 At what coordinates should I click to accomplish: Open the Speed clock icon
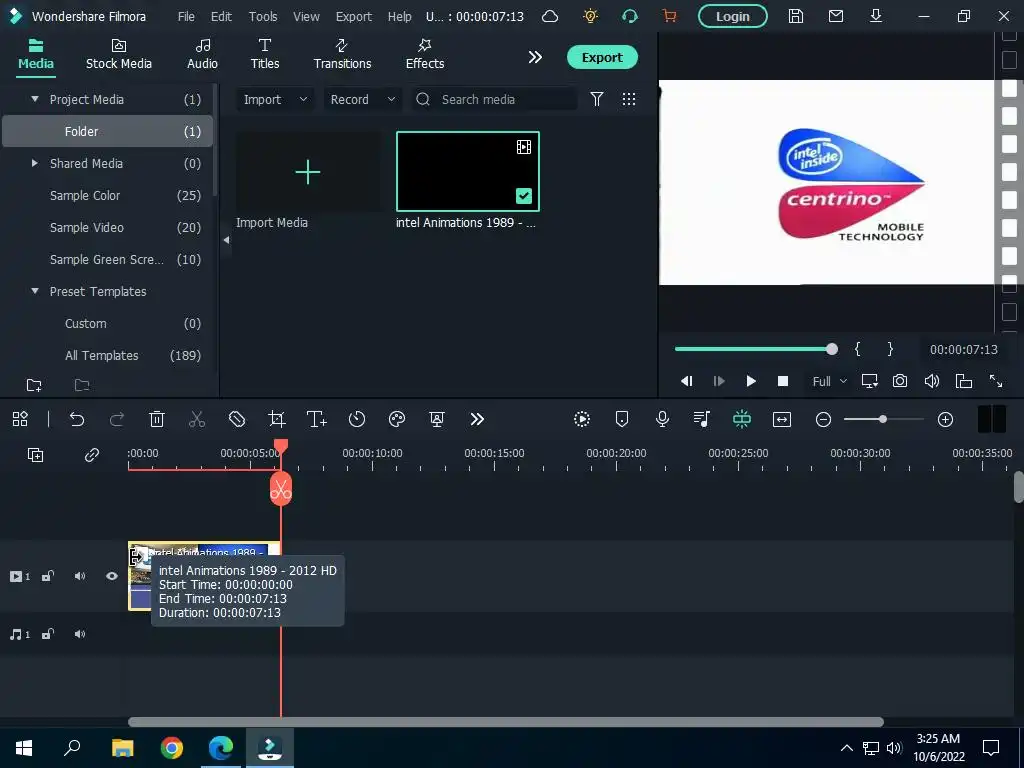(357, 419)
